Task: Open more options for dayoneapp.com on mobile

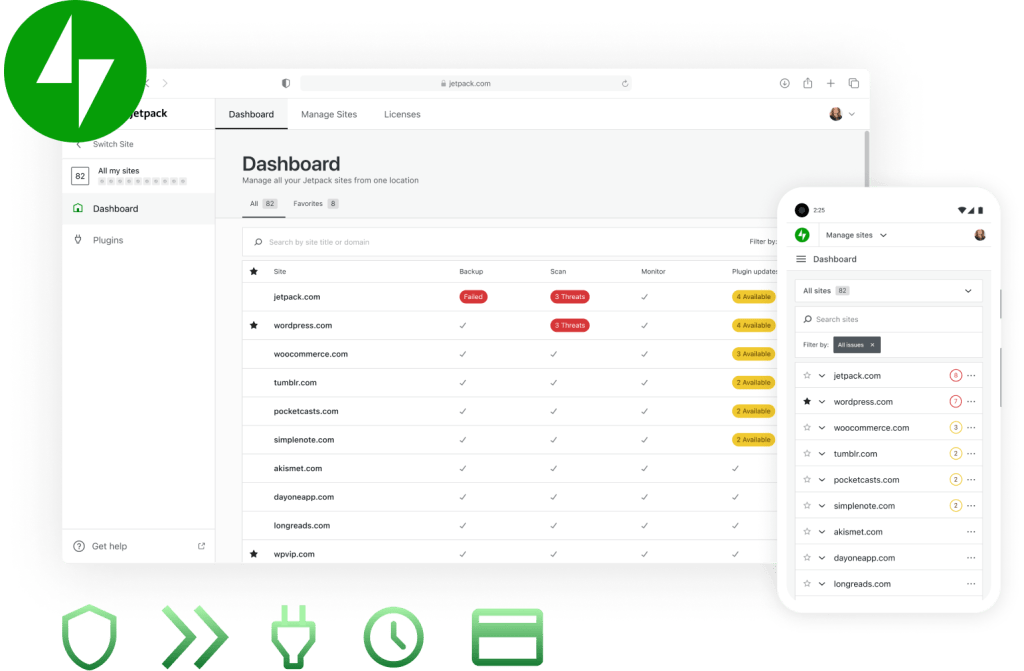Action: tap(971, 558)
